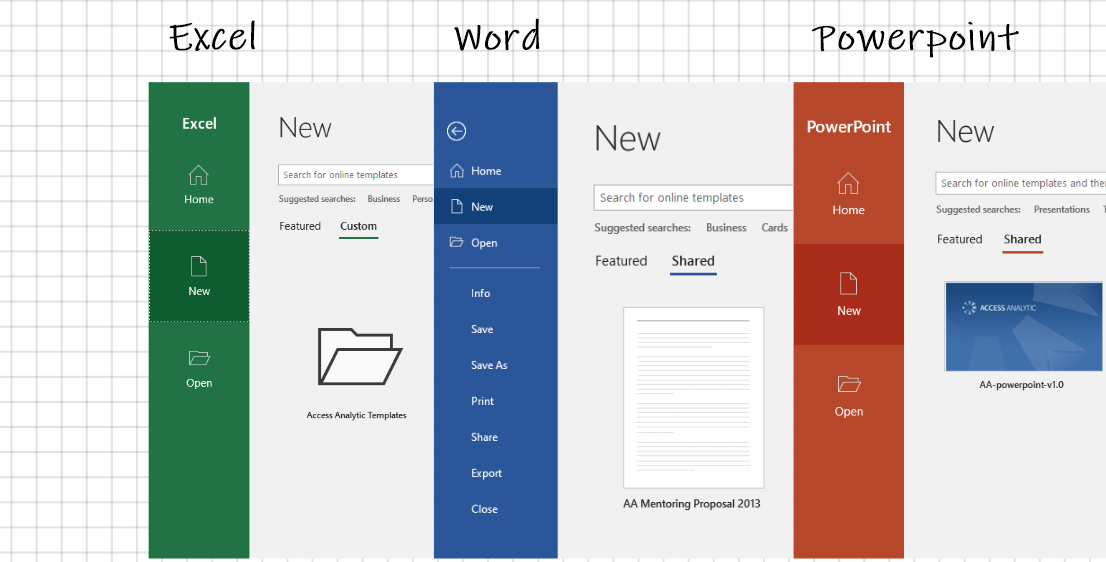Select the New page icon in PowerPoint sidebar
The image size is (1106, 562).
(x=848, y=283)
